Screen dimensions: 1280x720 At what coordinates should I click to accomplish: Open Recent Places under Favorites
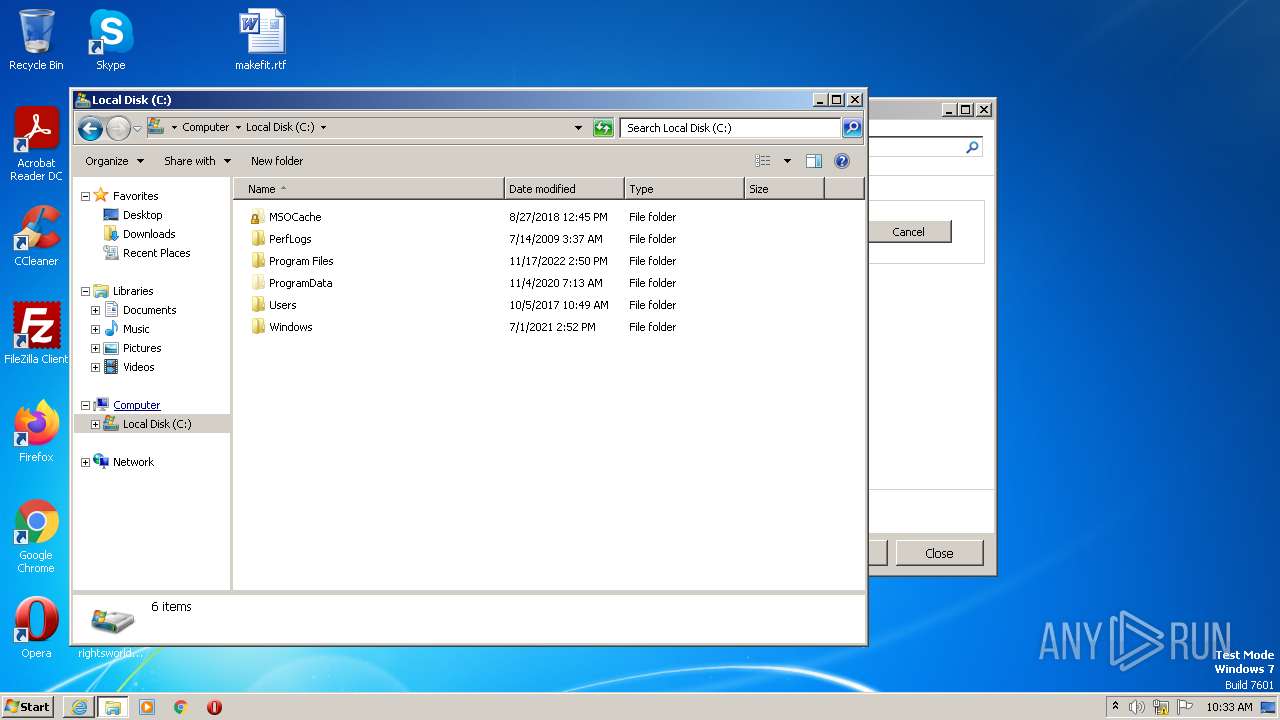pos(156,253)
